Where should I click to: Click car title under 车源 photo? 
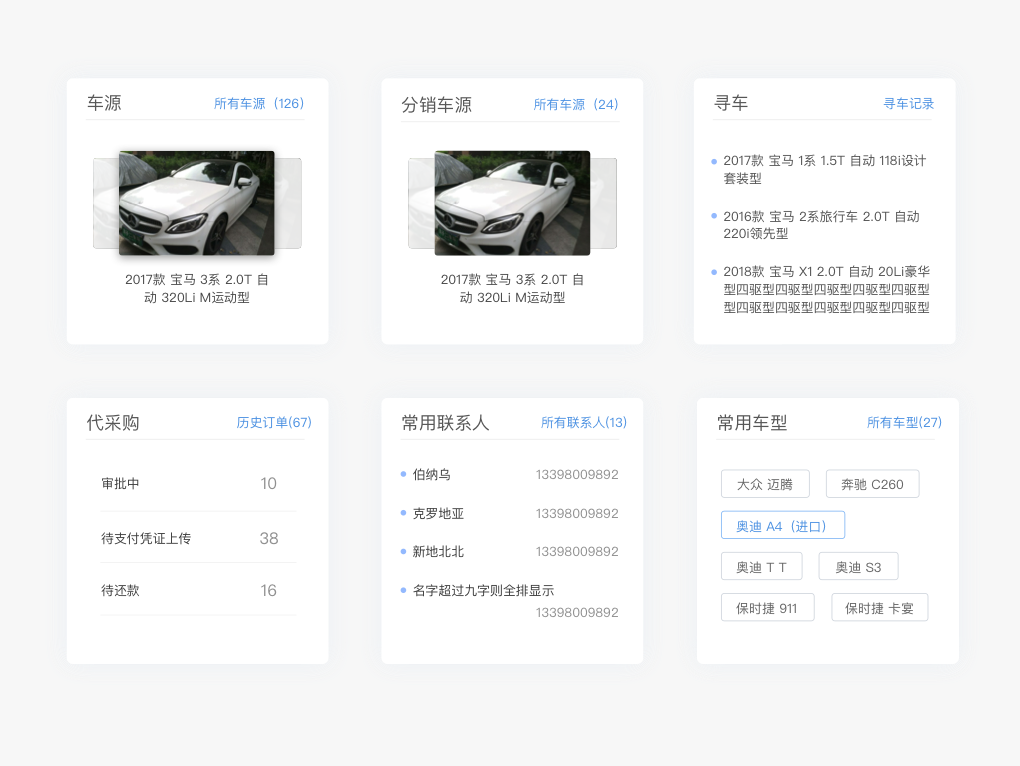point(196,288)
